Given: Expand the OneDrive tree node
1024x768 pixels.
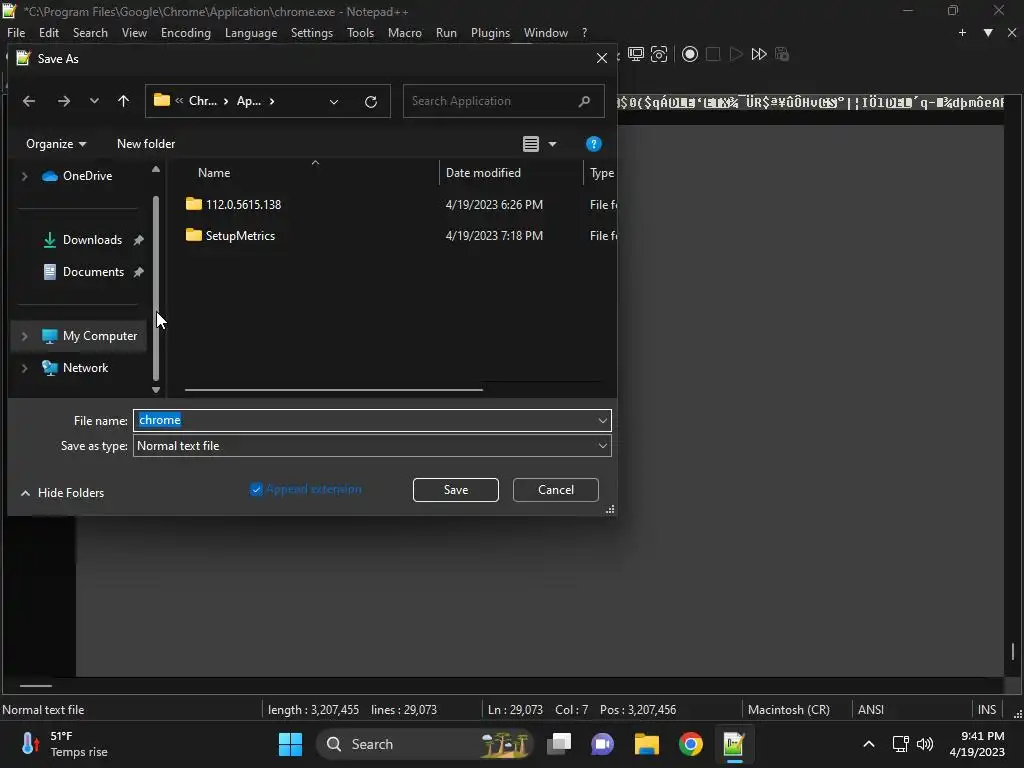Looking at the screenshot, I should (25, 176).
